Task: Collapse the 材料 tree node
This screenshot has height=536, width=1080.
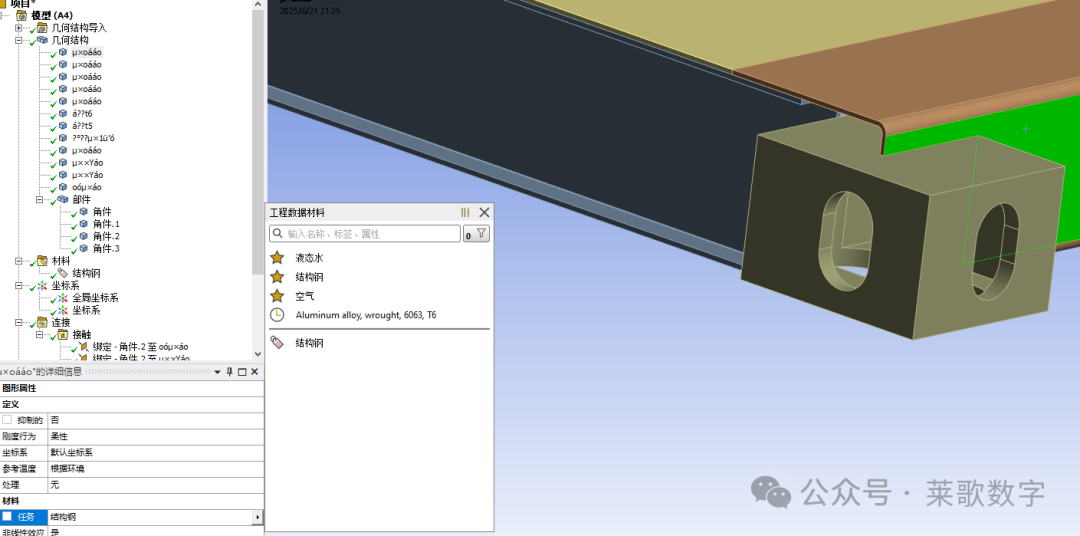Action: pos(19,261)
